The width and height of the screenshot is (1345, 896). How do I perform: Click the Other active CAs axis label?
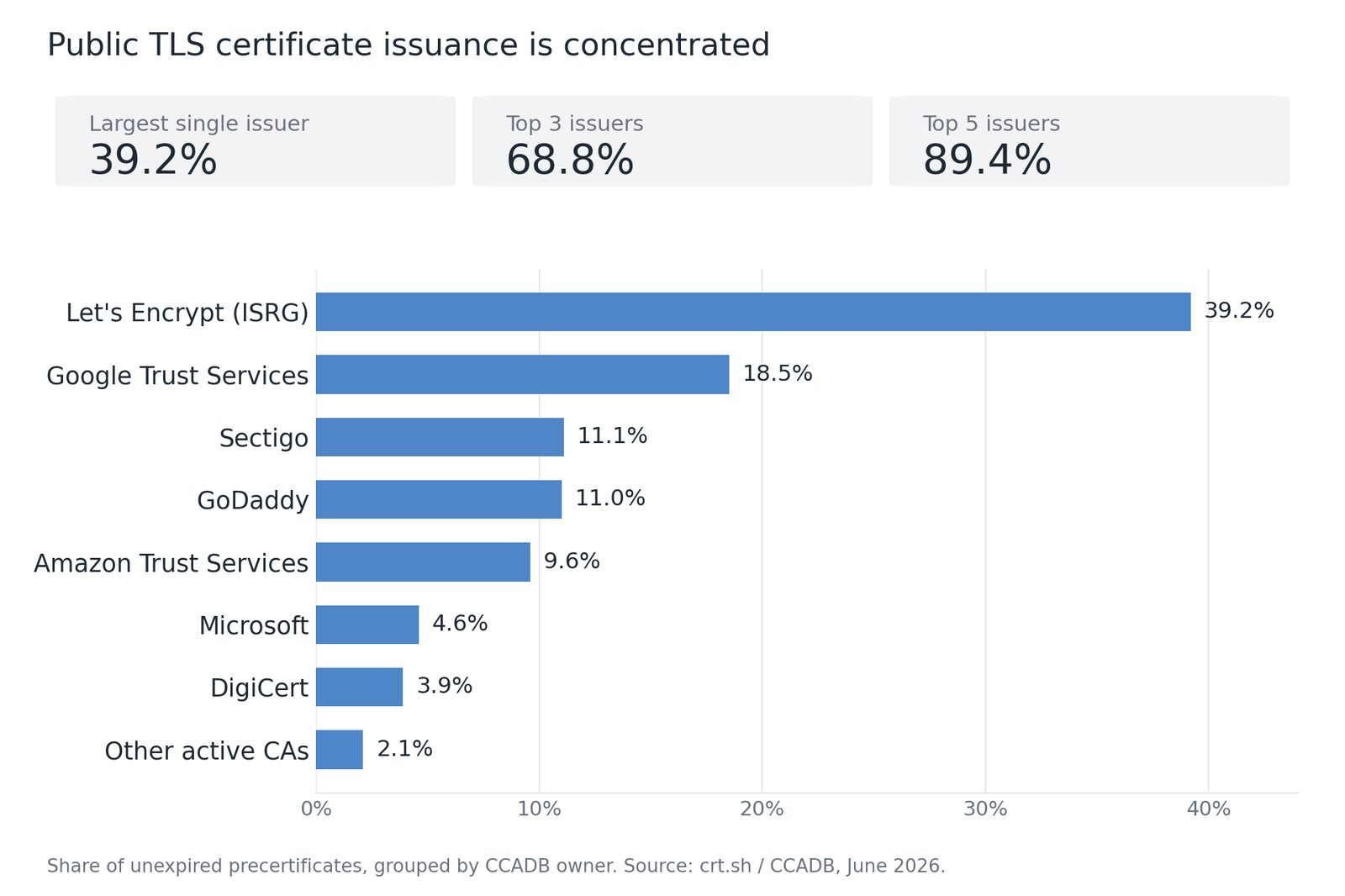[207, 751]
